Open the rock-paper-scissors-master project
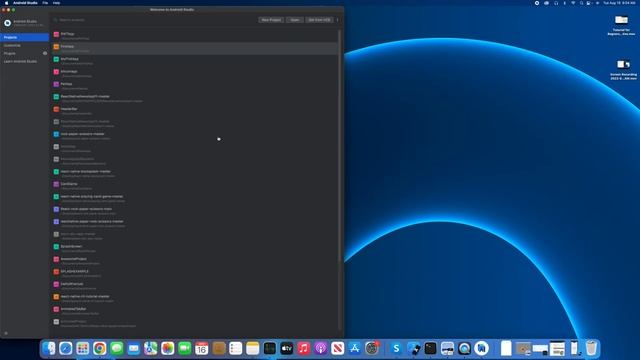The image size is (640, 360). pos(195,136)
